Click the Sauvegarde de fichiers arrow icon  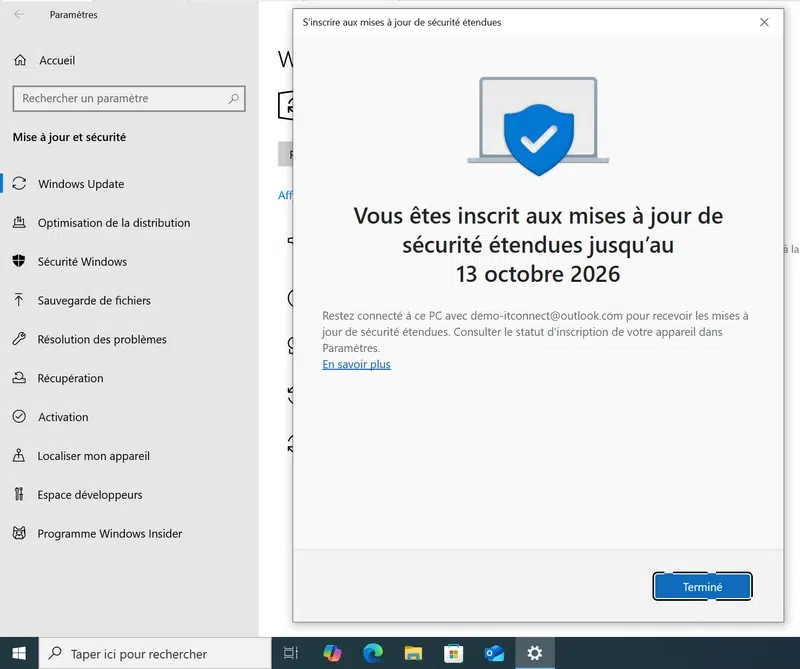point(19,300)
